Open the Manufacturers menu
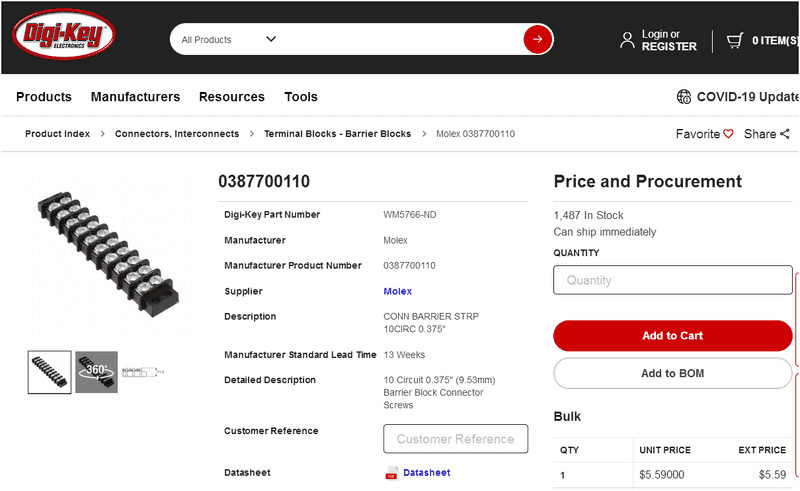This screenshot has height=491, width=800. (x=135, y=96)
